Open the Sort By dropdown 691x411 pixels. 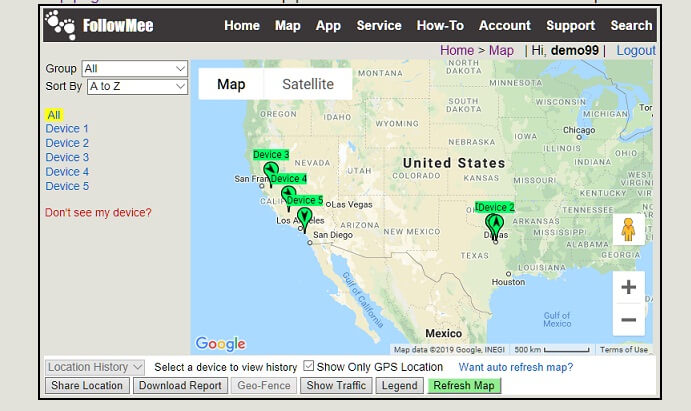[x=137, y=87]
